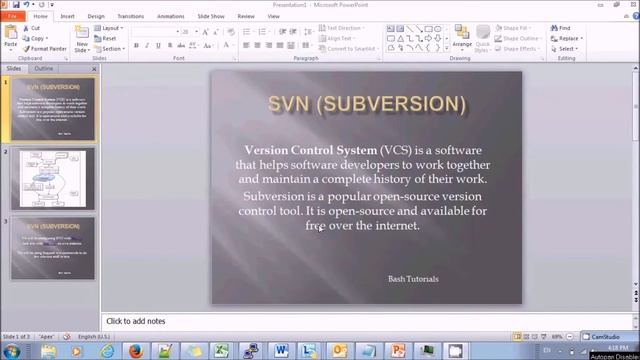640x360 pixels.
Task: Open the Select dropdown
Action: (x=565, y=49)
